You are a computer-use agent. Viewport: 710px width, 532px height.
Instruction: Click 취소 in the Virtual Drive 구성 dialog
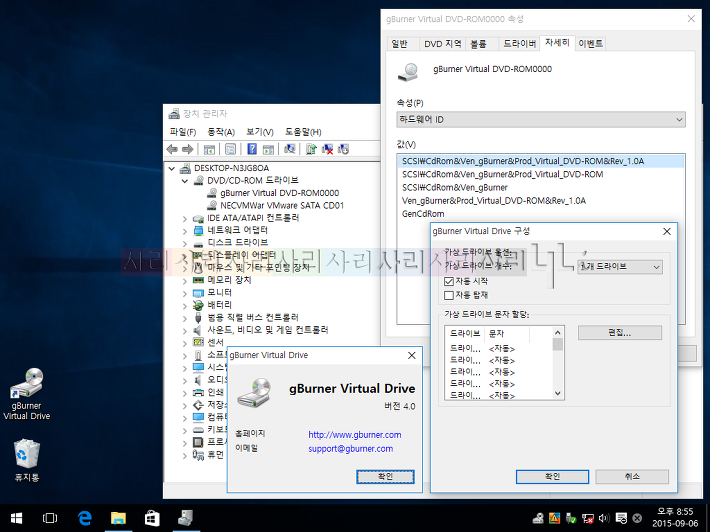632,477
